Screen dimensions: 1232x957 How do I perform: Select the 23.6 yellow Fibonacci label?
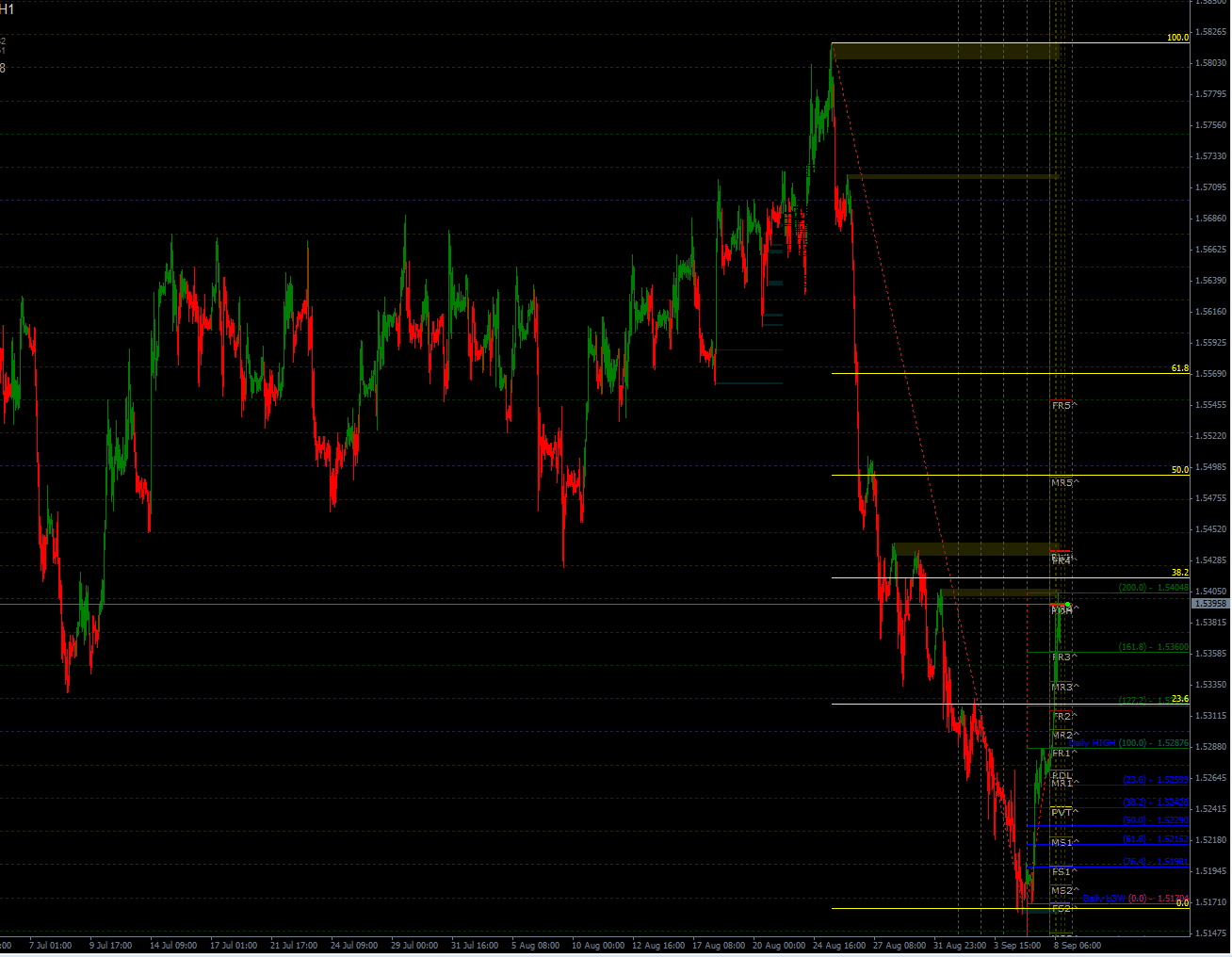(1180, 699)
